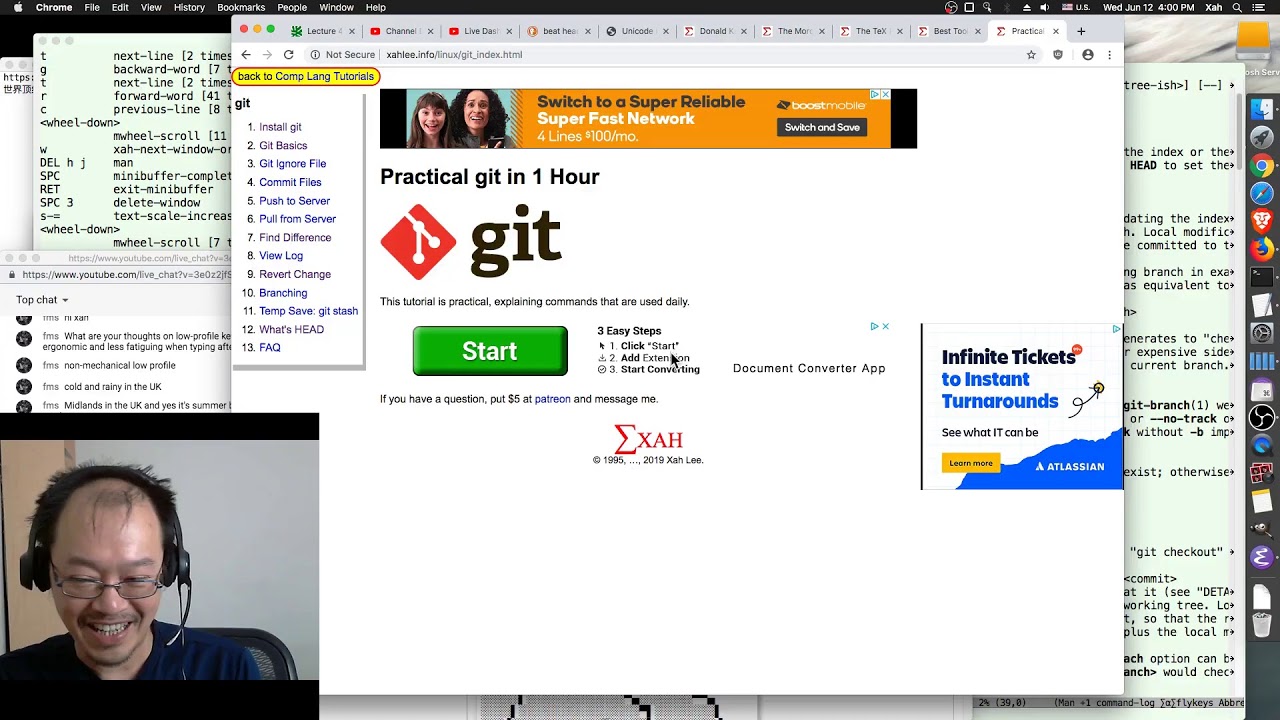Open the Chrome profile avatar icon
1280x720 pixels.
(1088, 55)
